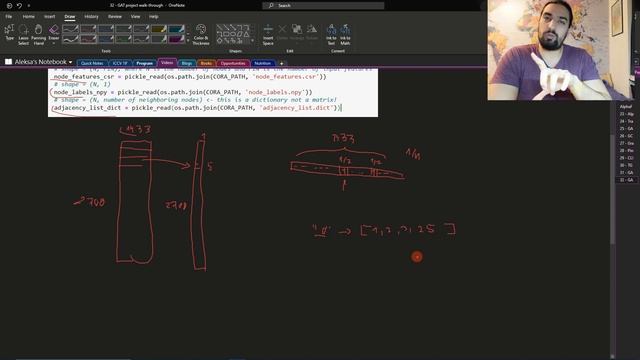Image resolution: width=640 pixels, height=360 pixels.
Task: Open page 27 in the page list
Action: (627, 143)
